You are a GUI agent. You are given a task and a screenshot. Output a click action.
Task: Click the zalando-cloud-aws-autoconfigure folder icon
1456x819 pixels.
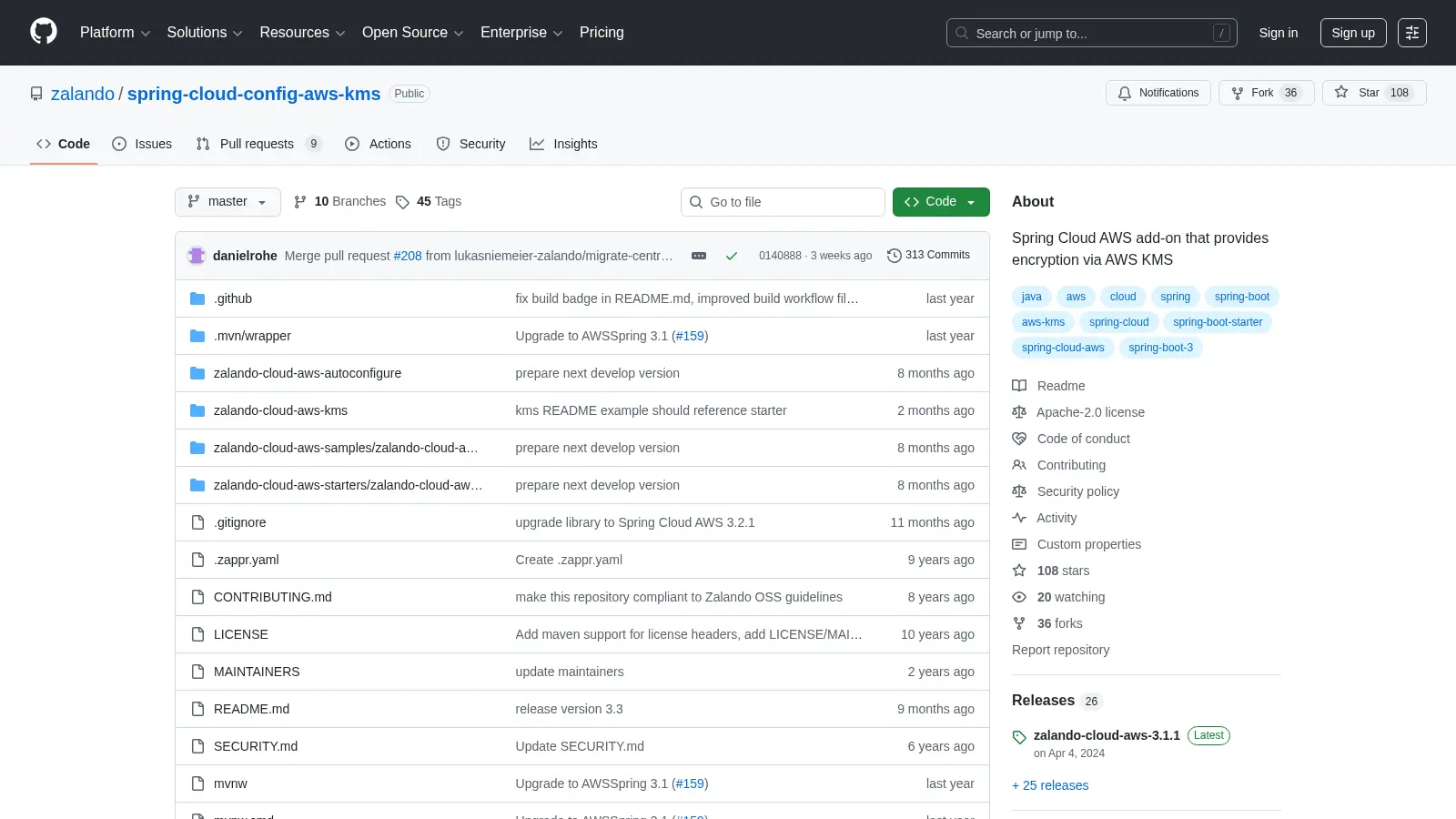pyautogui.click(x=197, y=373)
